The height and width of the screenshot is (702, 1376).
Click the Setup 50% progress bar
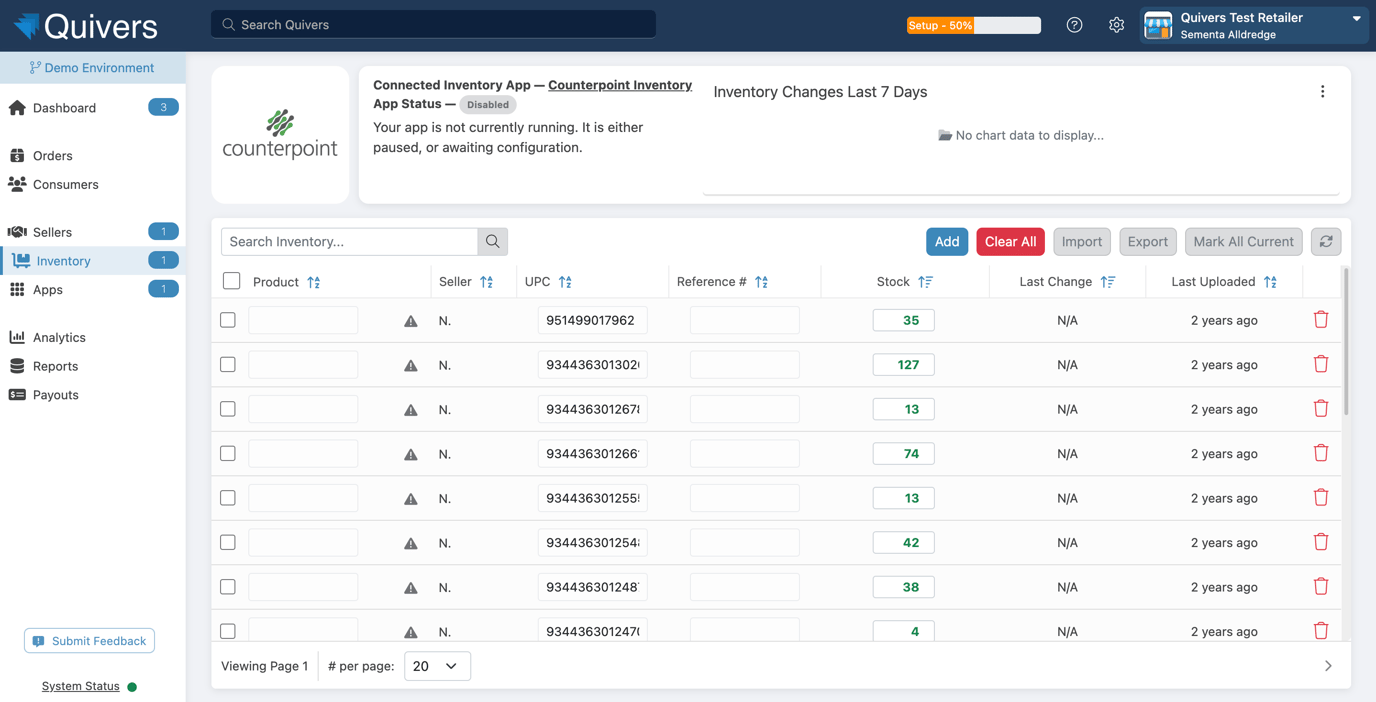[973, 25]
